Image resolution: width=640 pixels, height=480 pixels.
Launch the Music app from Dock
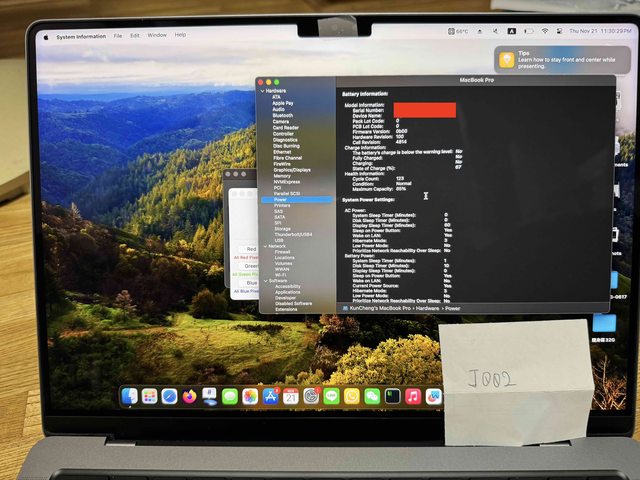click(x=413, y=397)
